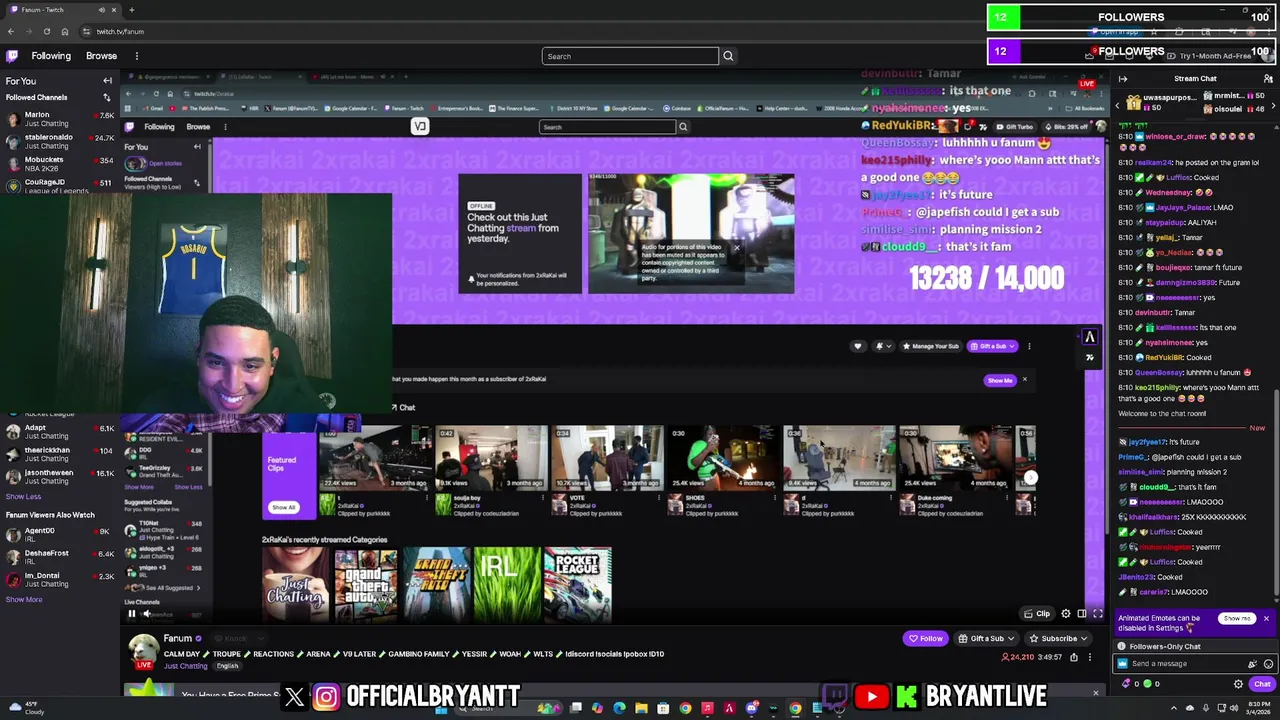Focus the main Twitch Search field
The height and width of the screenshot is (720, 1280).
(630, 56)
